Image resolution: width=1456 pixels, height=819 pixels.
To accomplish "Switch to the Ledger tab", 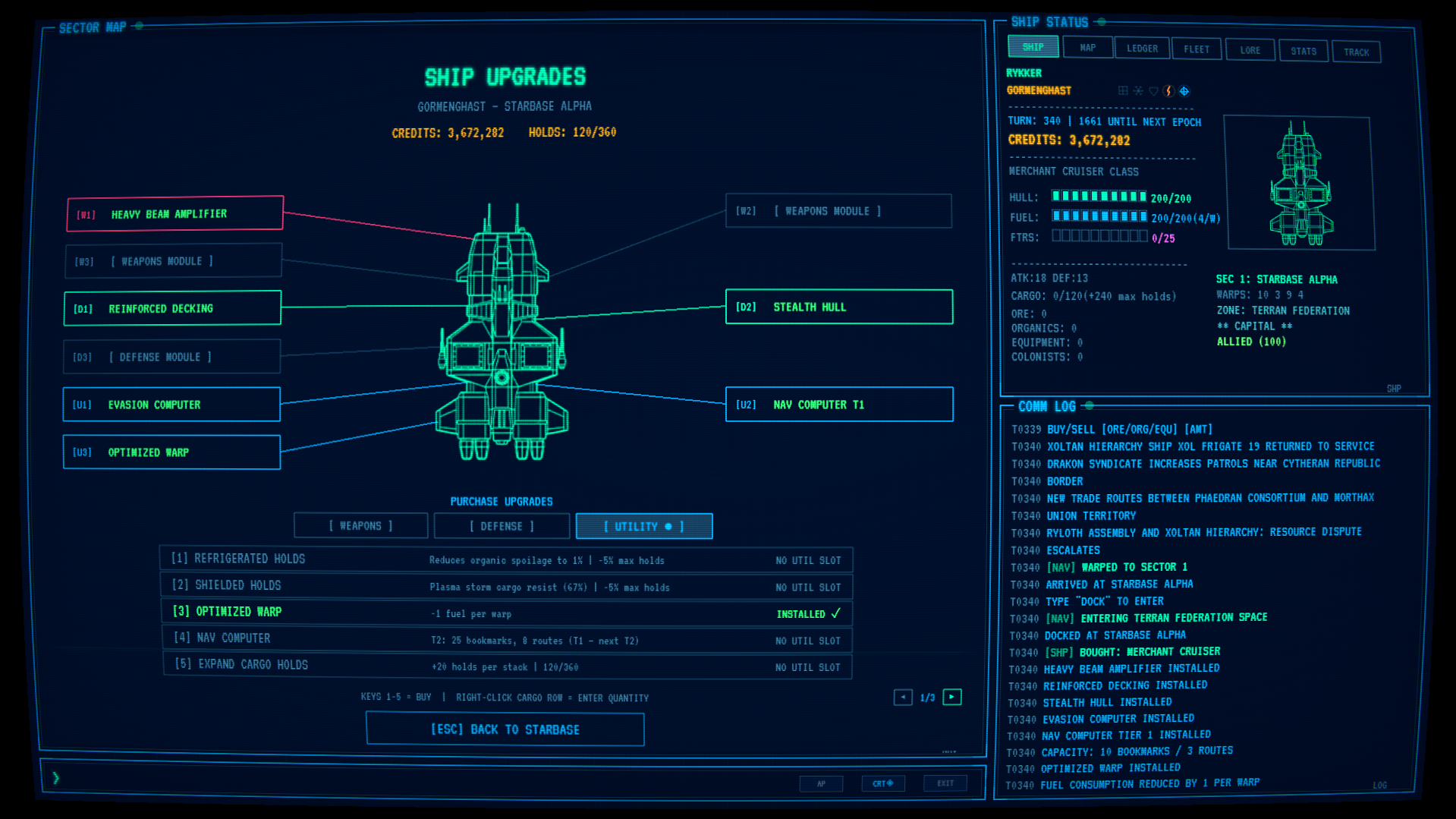I will pos(1142,49).
